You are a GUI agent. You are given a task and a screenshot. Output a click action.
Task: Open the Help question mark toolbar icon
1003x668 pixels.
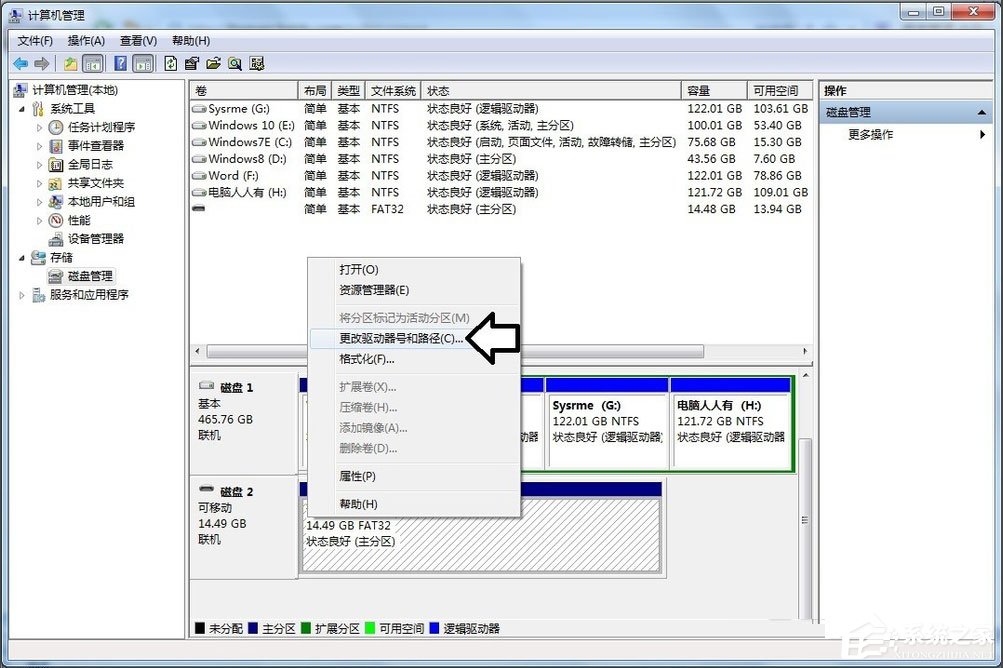click(120, 62)
